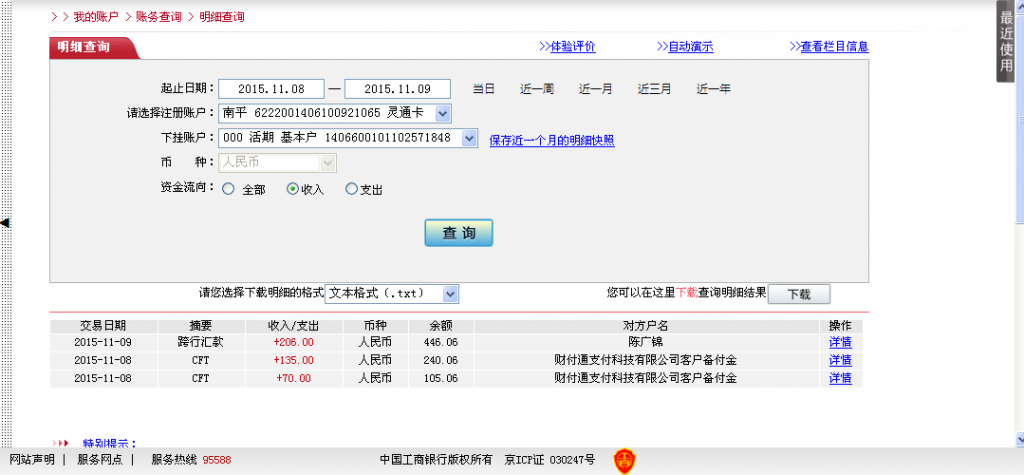Select the 近一月 date range shortcut
The image size is (1024, 475).
click(596, 89)
